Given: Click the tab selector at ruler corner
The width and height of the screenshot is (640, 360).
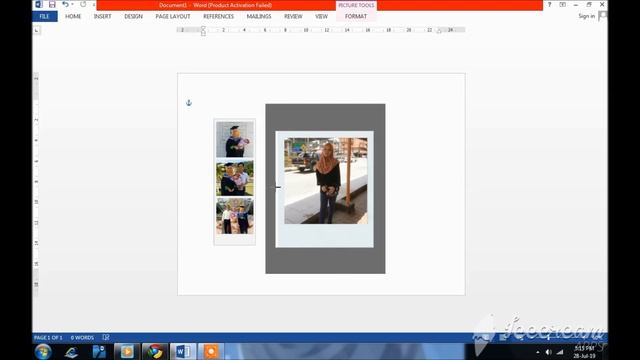Looking at the screenshot, I should [37, 30].
